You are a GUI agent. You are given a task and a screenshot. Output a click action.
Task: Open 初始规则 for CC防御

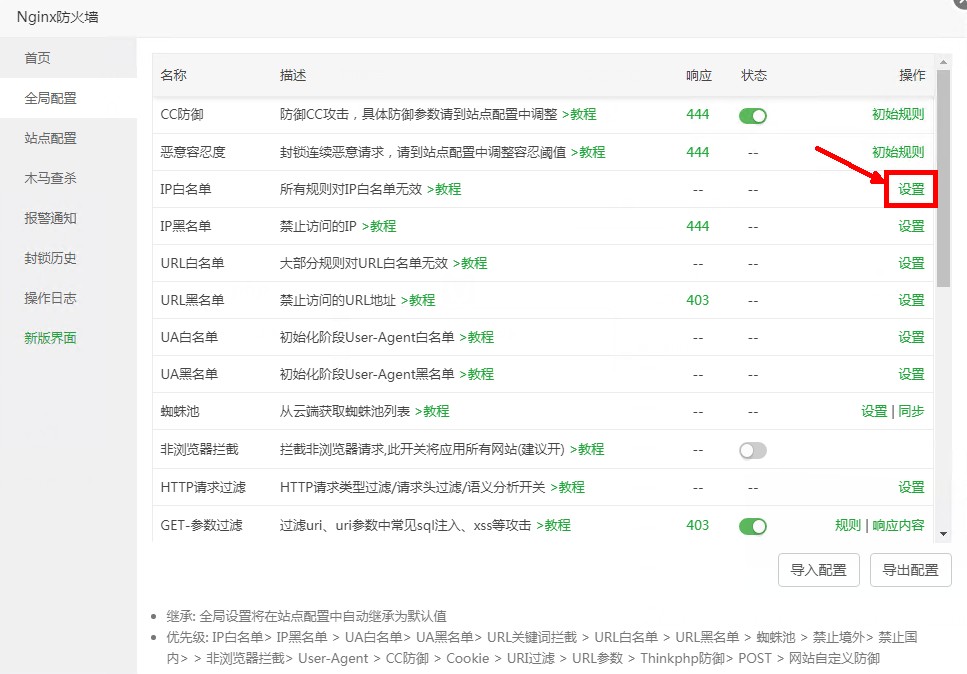point(897,115)
